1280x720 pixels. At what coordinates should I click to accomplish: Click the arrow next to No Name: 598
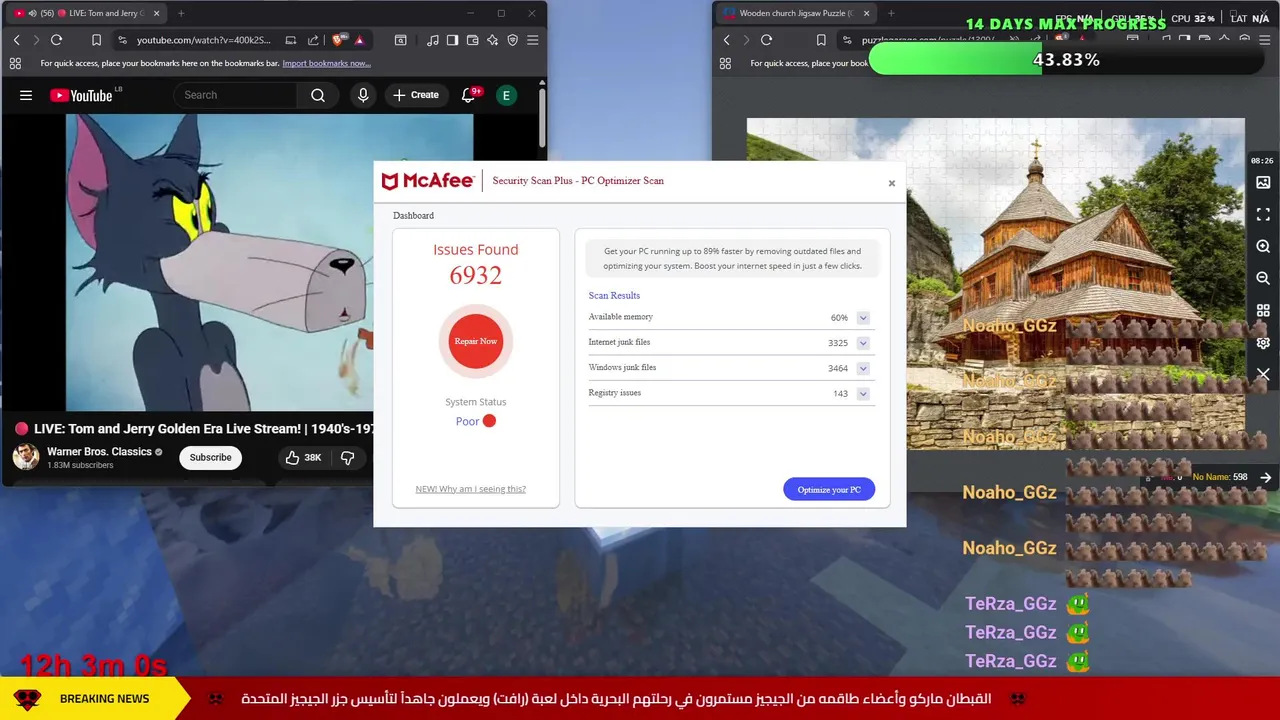pos(1266,477)
